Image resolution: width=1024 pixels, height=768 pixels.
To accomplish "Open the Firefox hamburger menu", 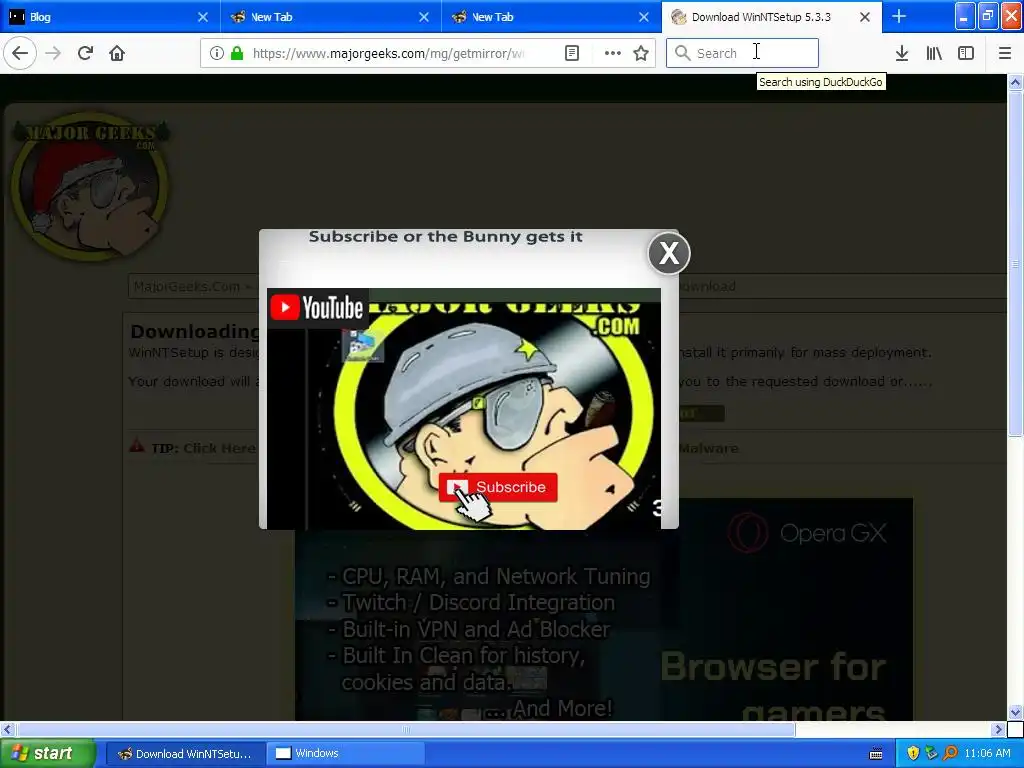I will (x=1004, y=53).
